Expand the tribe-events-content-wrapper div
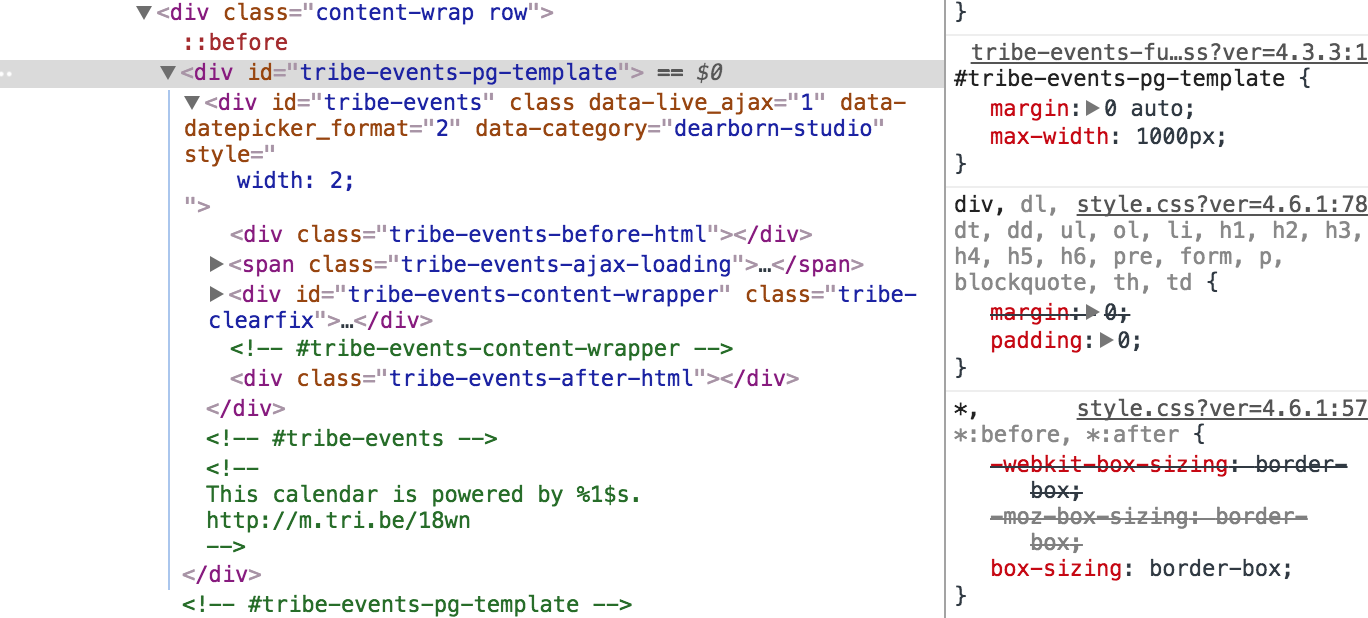 click(216, 295)
